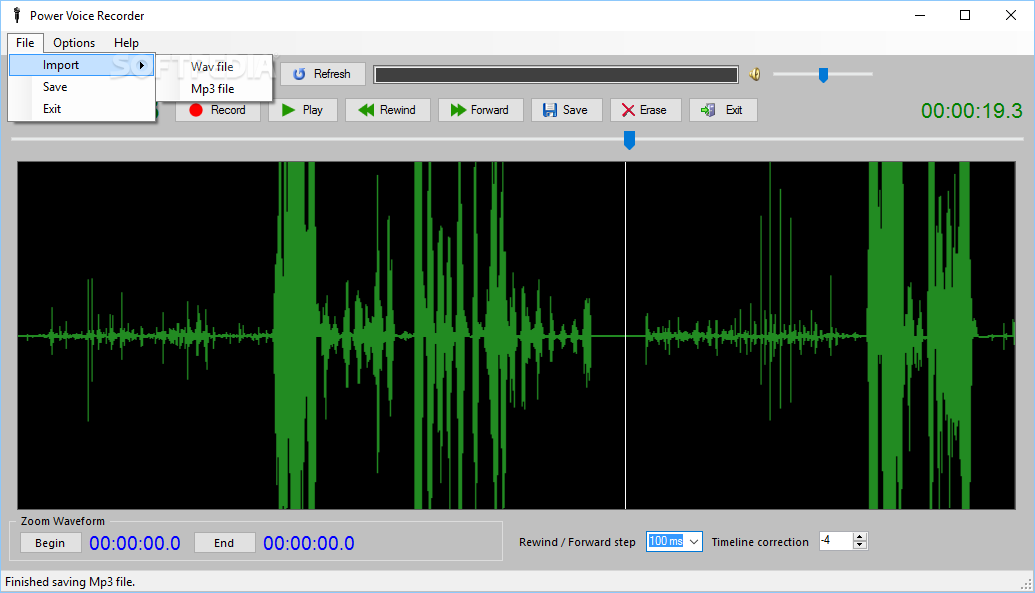Screen dimensions: 1035x593
Task: Click the speaker volume icon
Action: click(755, 75)
